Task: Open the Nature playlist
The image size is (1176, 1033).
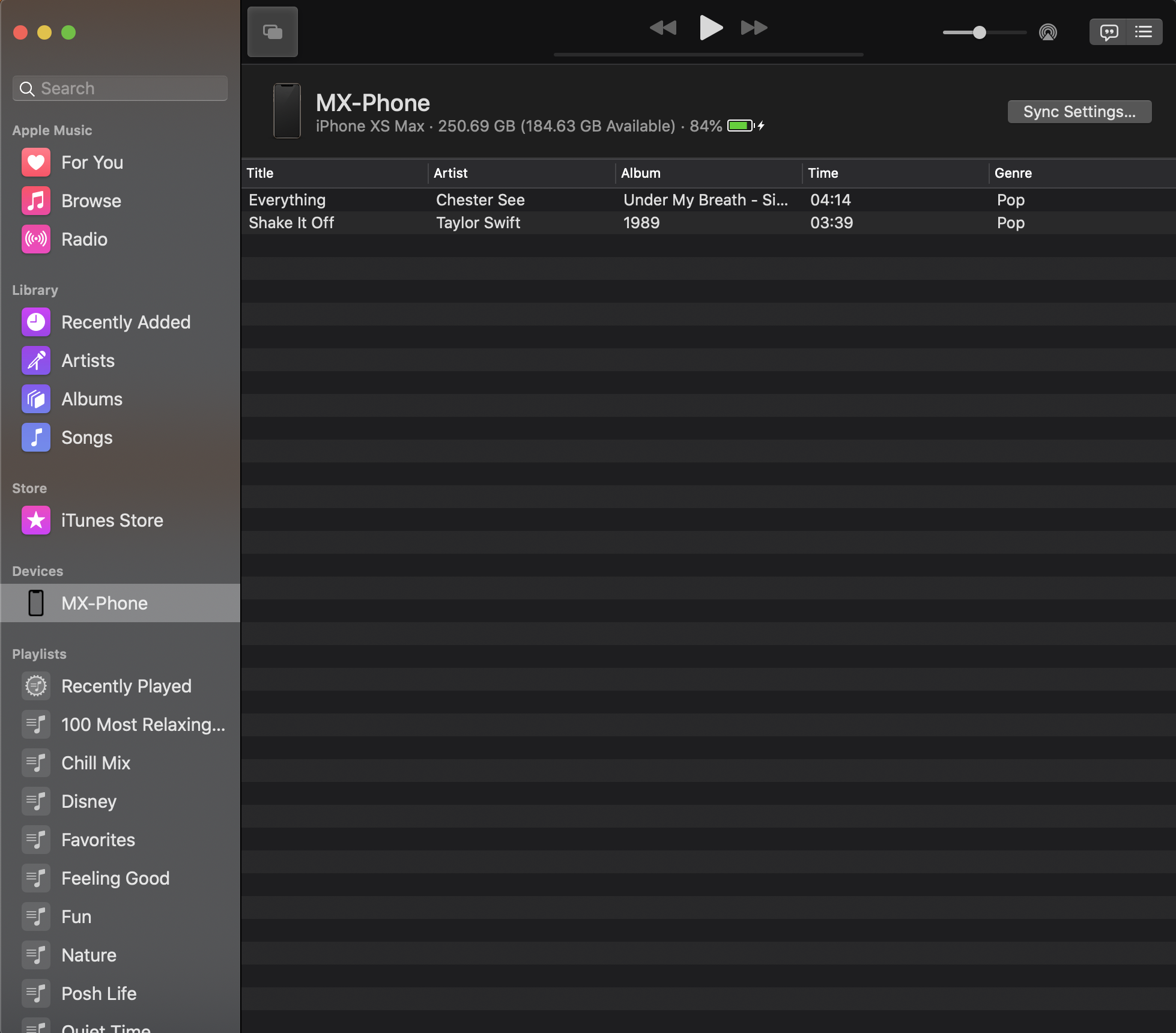Action: (120, 955)
